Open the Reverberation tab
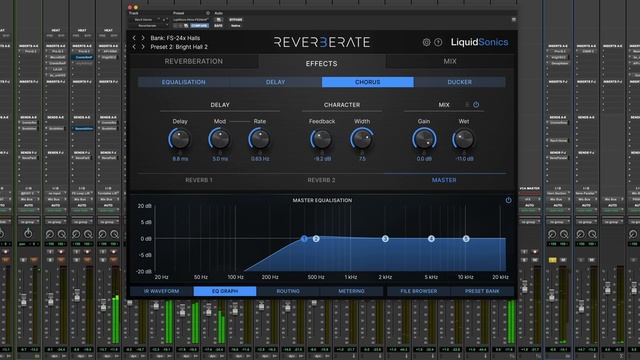The height and width of the screenshot is (360, 640). (x=193, y=61)
